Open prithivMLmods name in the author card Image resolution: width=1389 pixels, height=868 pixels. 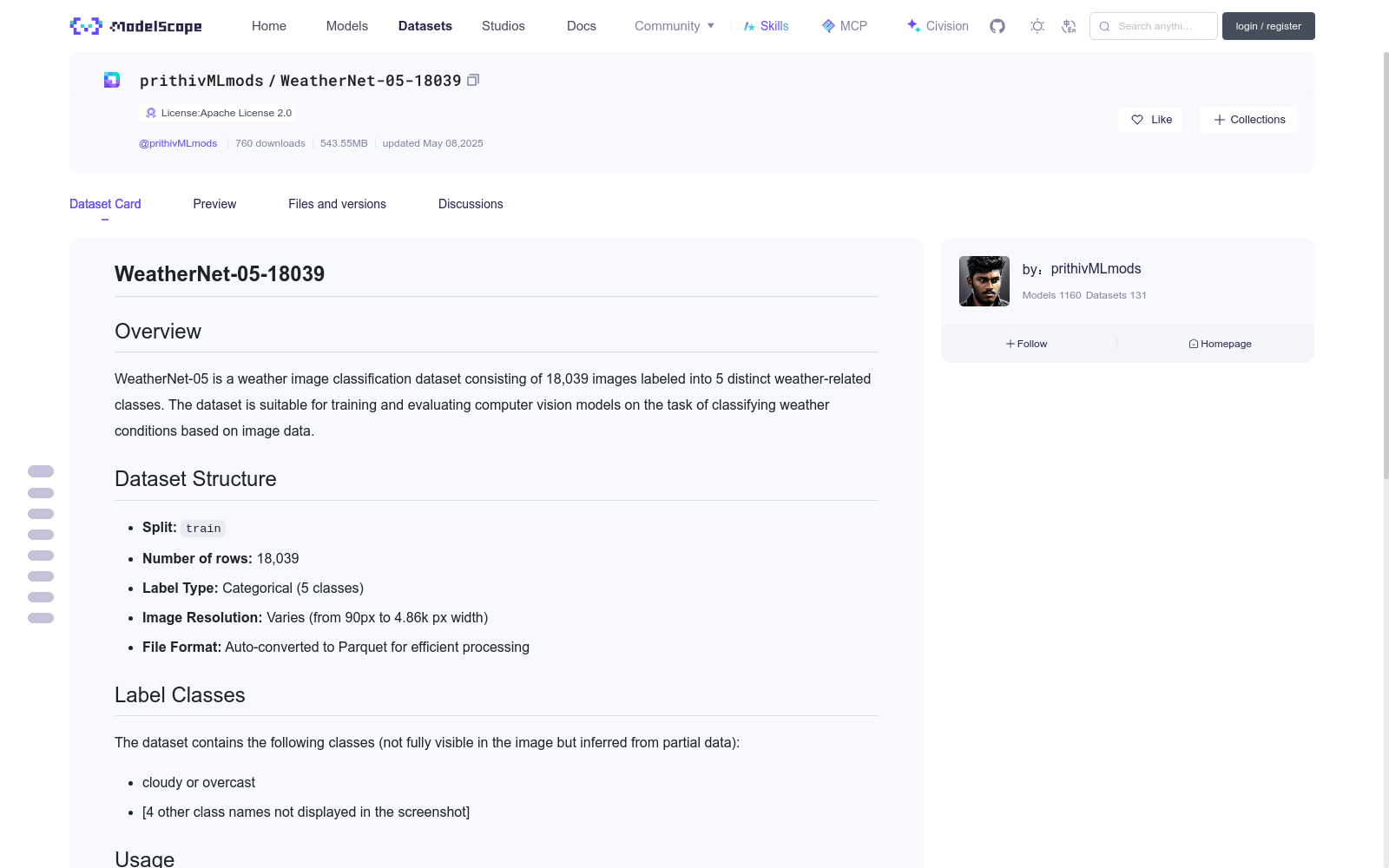point(1096,269)
